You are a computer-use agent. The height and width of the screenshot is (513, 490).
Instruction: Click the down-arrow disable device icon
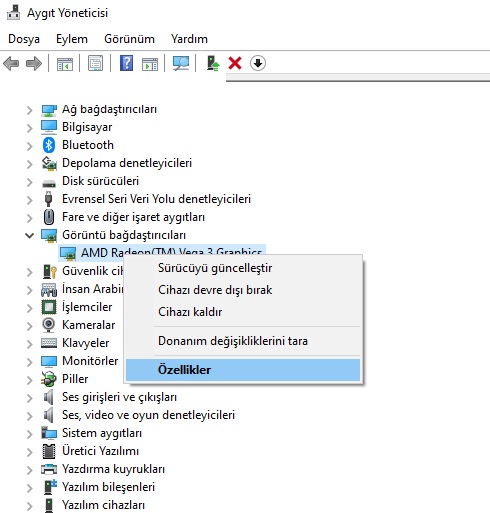[x=258, y=63]
